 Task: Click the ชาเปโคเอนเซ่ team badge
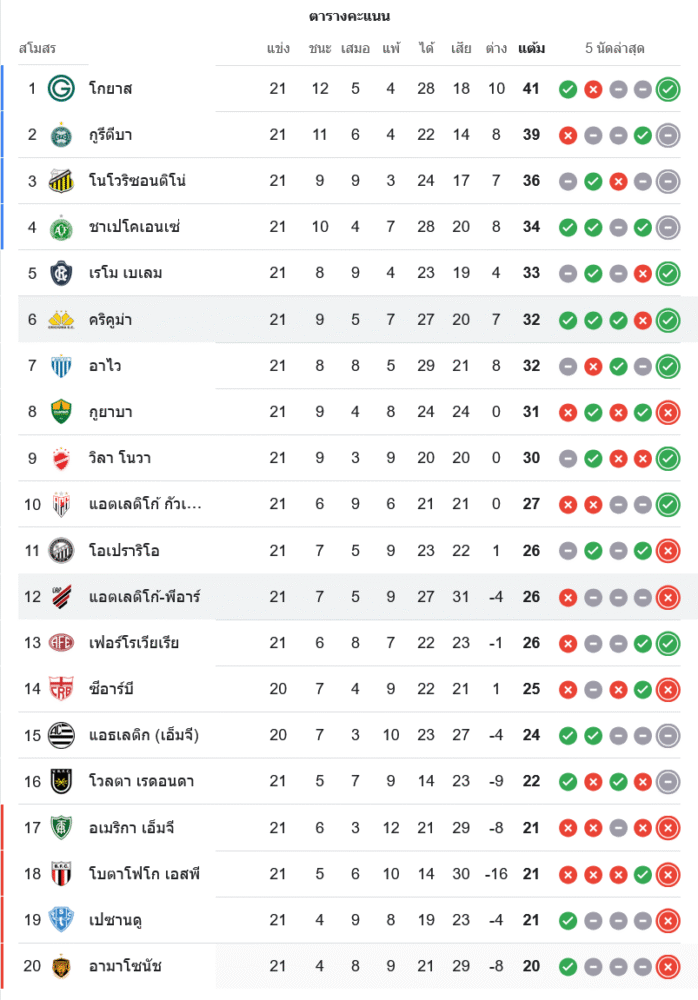[62, 227]
